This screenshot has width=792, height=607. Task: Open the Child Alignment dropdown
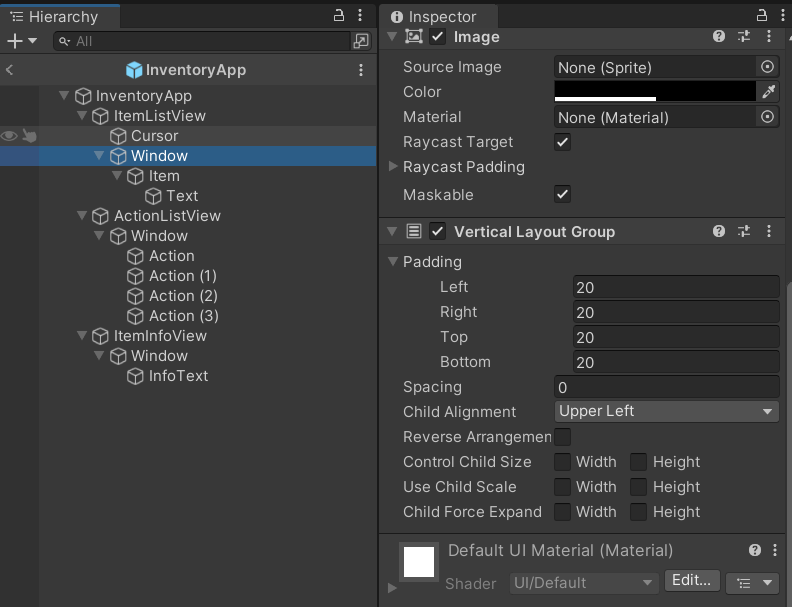pyautogui.click(x=666, y=411)
